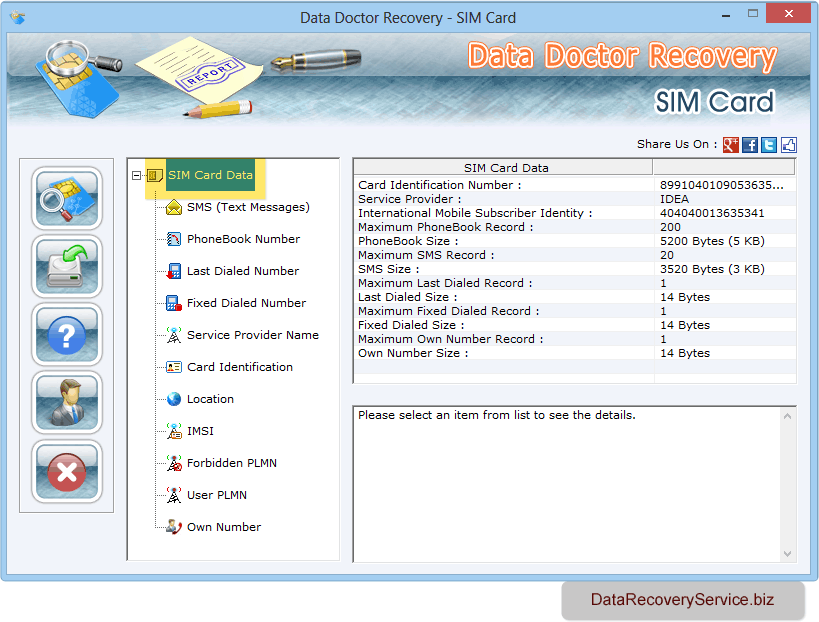
Task: Select Last Dialed Number item
Action: tap(243, 271)
